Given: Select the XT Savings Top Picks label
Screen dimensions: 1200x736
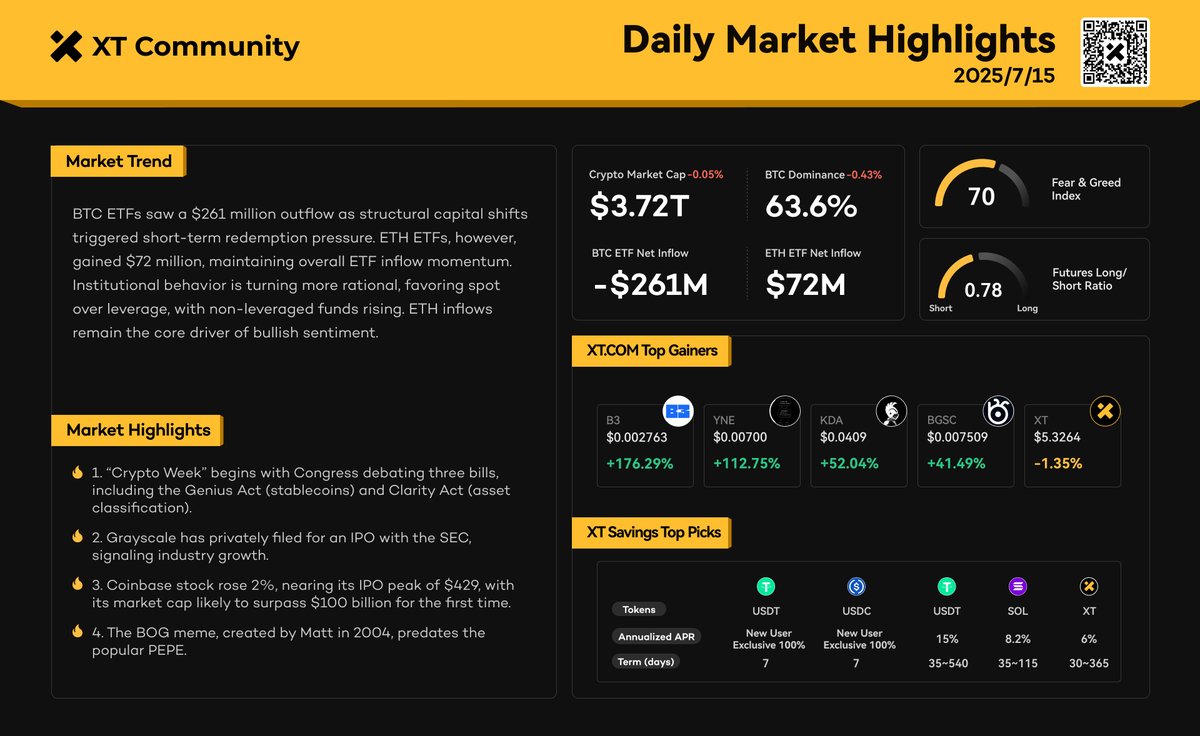Looking at the screenshot, I should [653, 532].
